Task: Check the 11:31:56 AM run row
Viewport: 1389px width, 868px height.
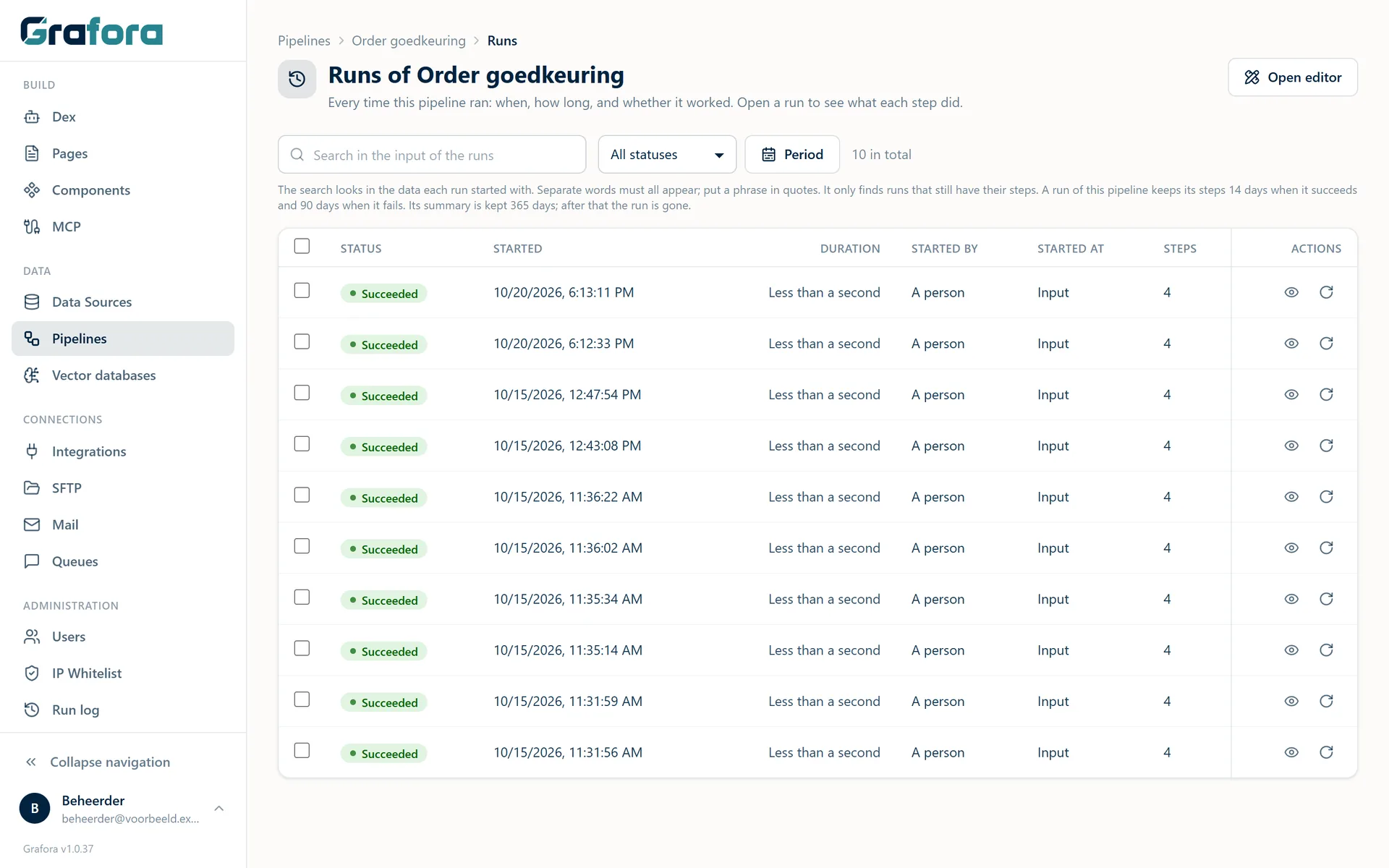Action: 302,750
